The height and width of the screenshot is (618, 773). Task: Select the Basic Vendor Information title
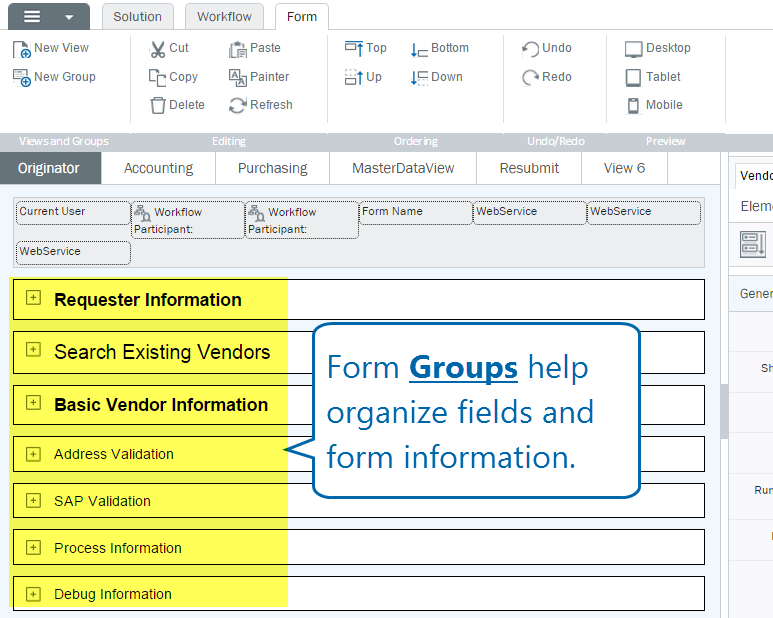click(x=161, y=405)
